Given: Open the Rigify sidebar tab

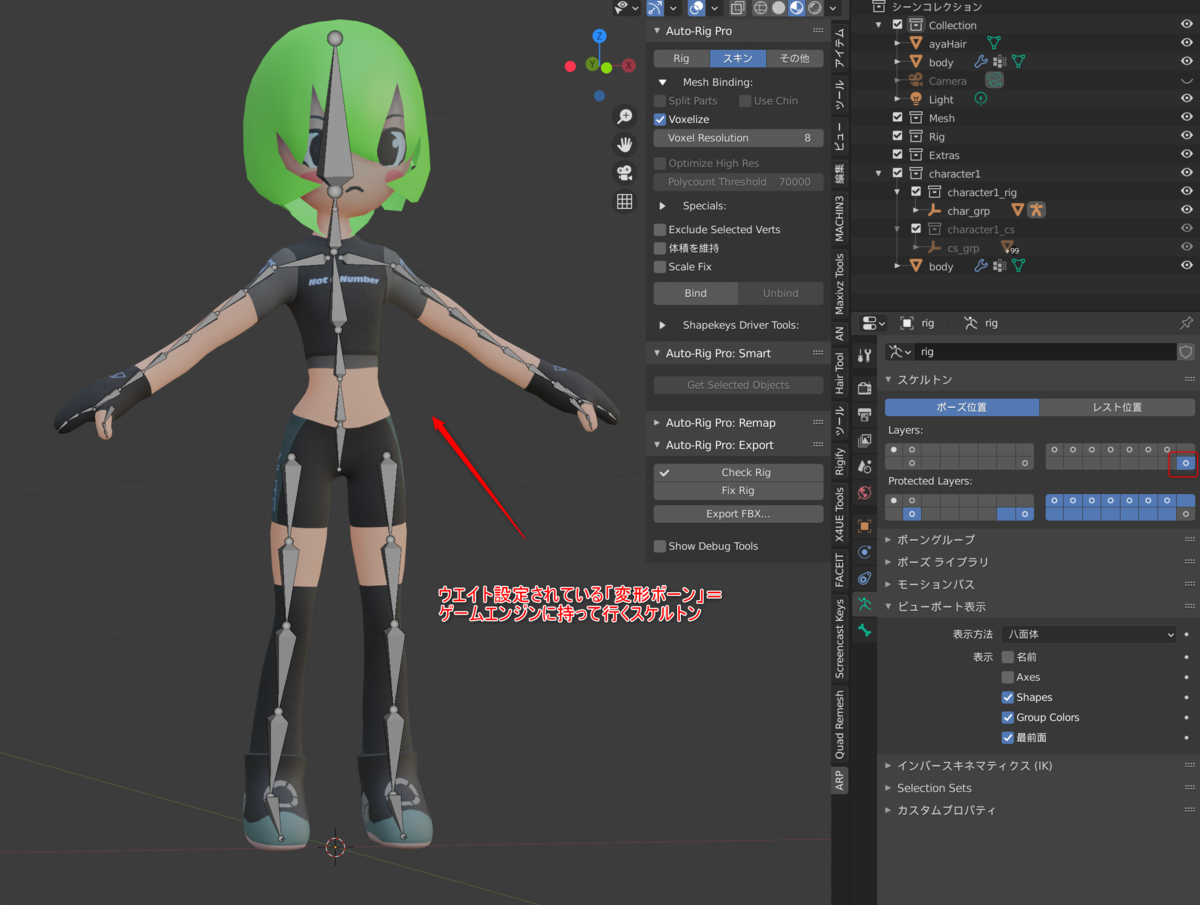Looking at the screenshot, I should coord(840,461).
